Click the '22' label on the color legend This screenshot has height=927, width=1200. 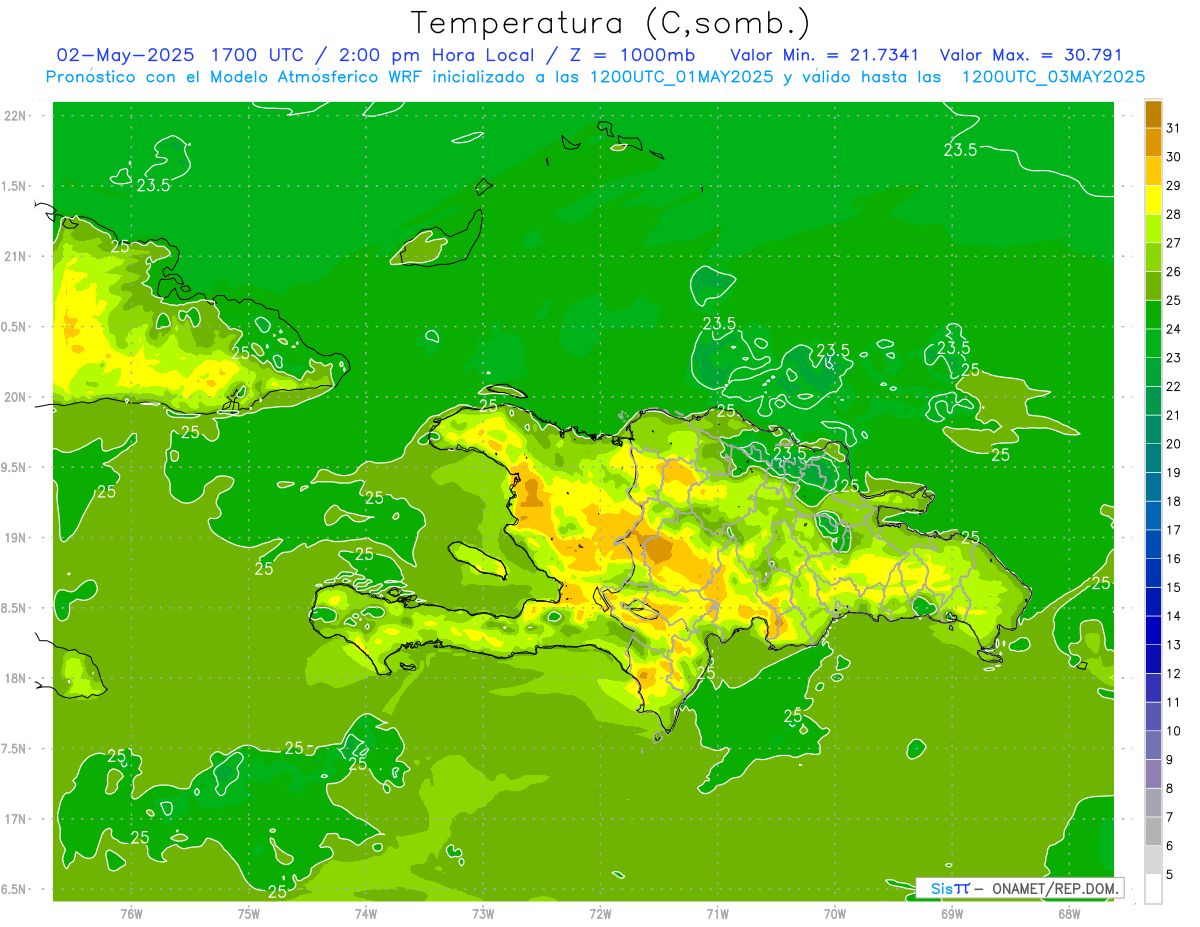(x=1173, y=386)
